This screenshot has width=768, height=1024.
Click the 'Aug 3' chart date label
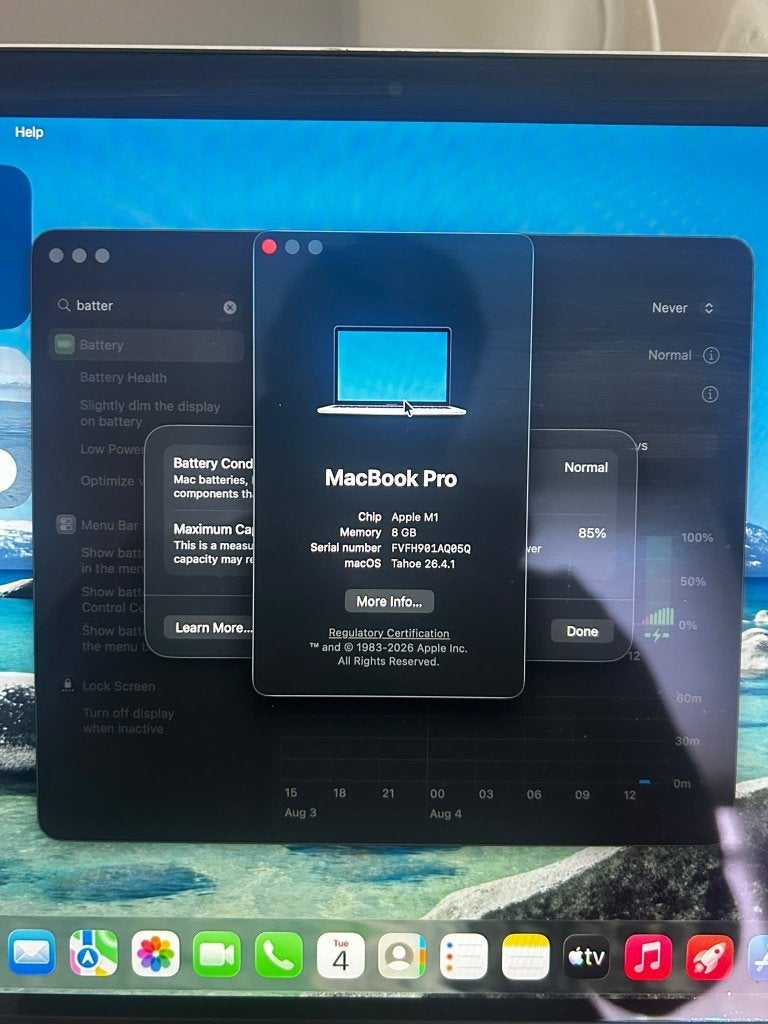tap(300, 812)
